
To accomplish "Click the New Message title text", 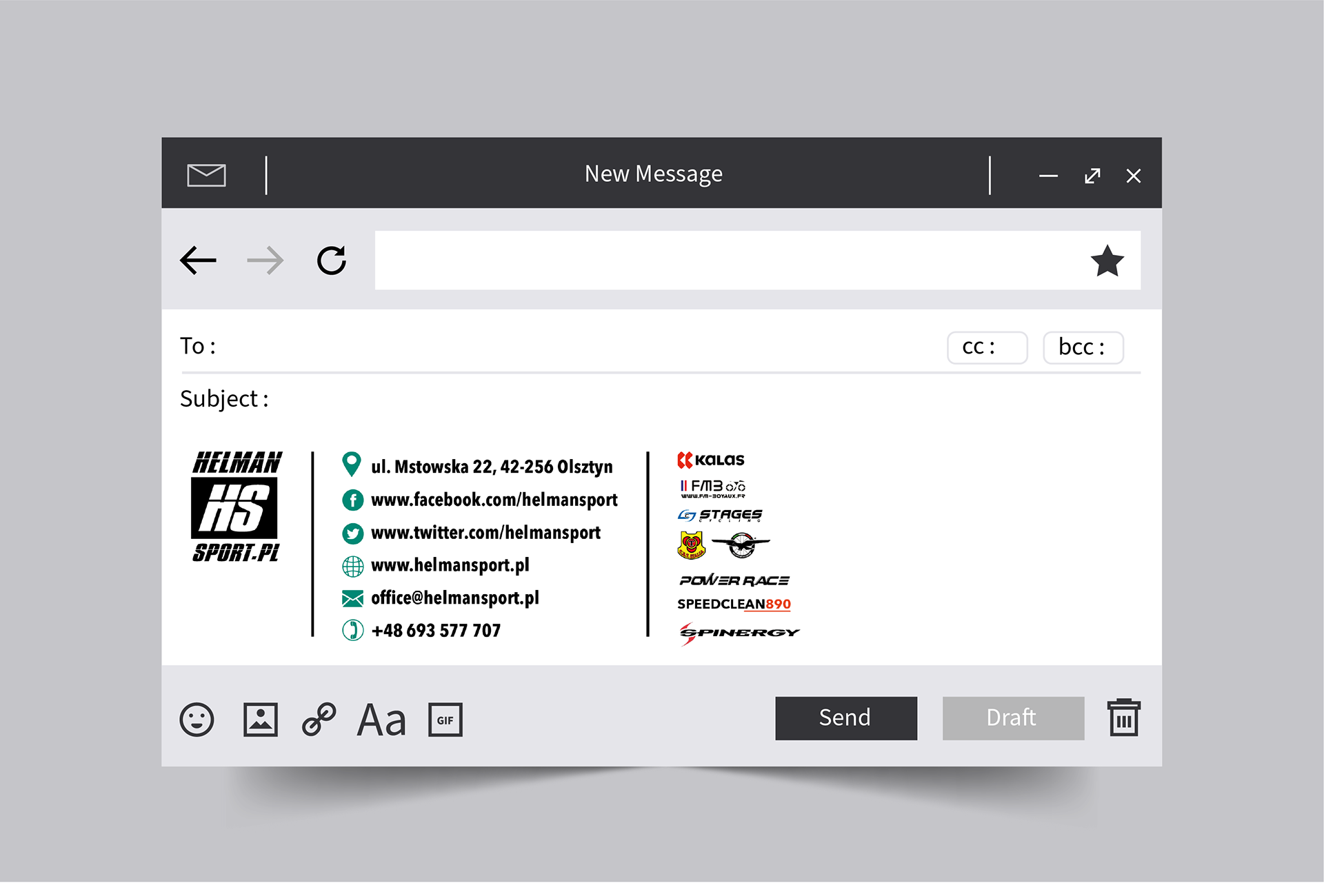I will click(654, 174).
